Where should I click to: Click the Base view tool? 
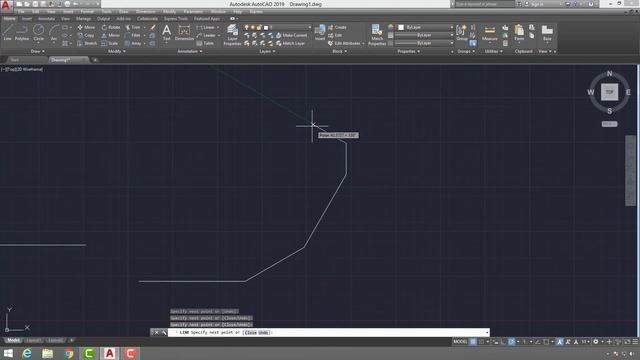547,33
